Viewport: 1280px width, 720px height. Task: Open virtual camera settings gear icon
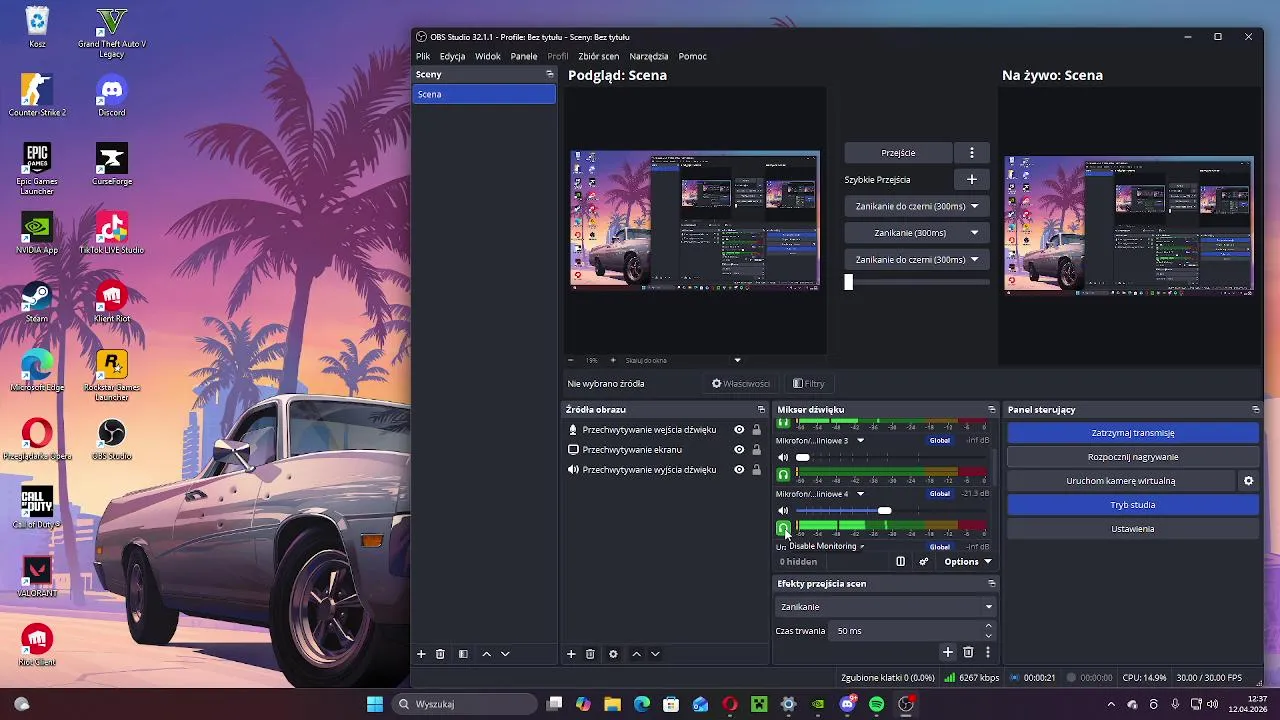point(1248,481)
